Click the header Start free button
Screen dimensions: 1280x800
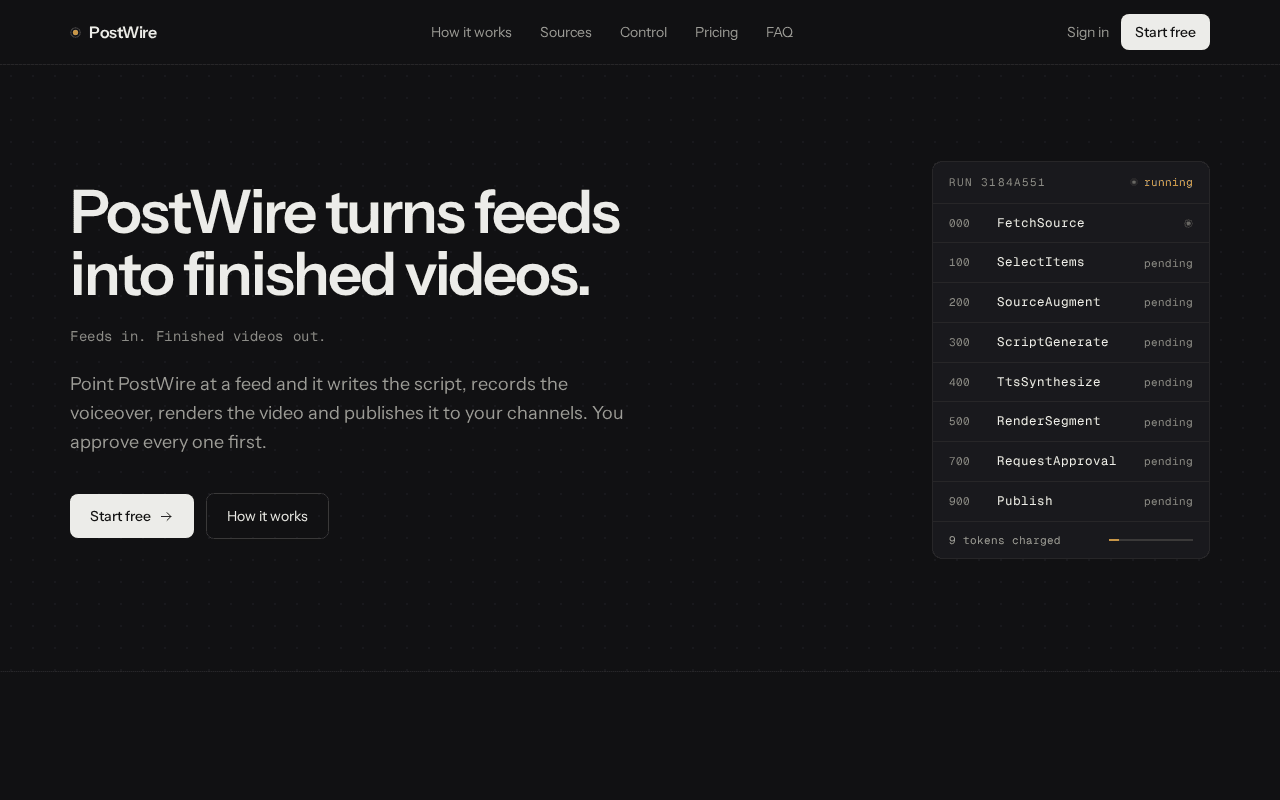tap(1165, 32)
